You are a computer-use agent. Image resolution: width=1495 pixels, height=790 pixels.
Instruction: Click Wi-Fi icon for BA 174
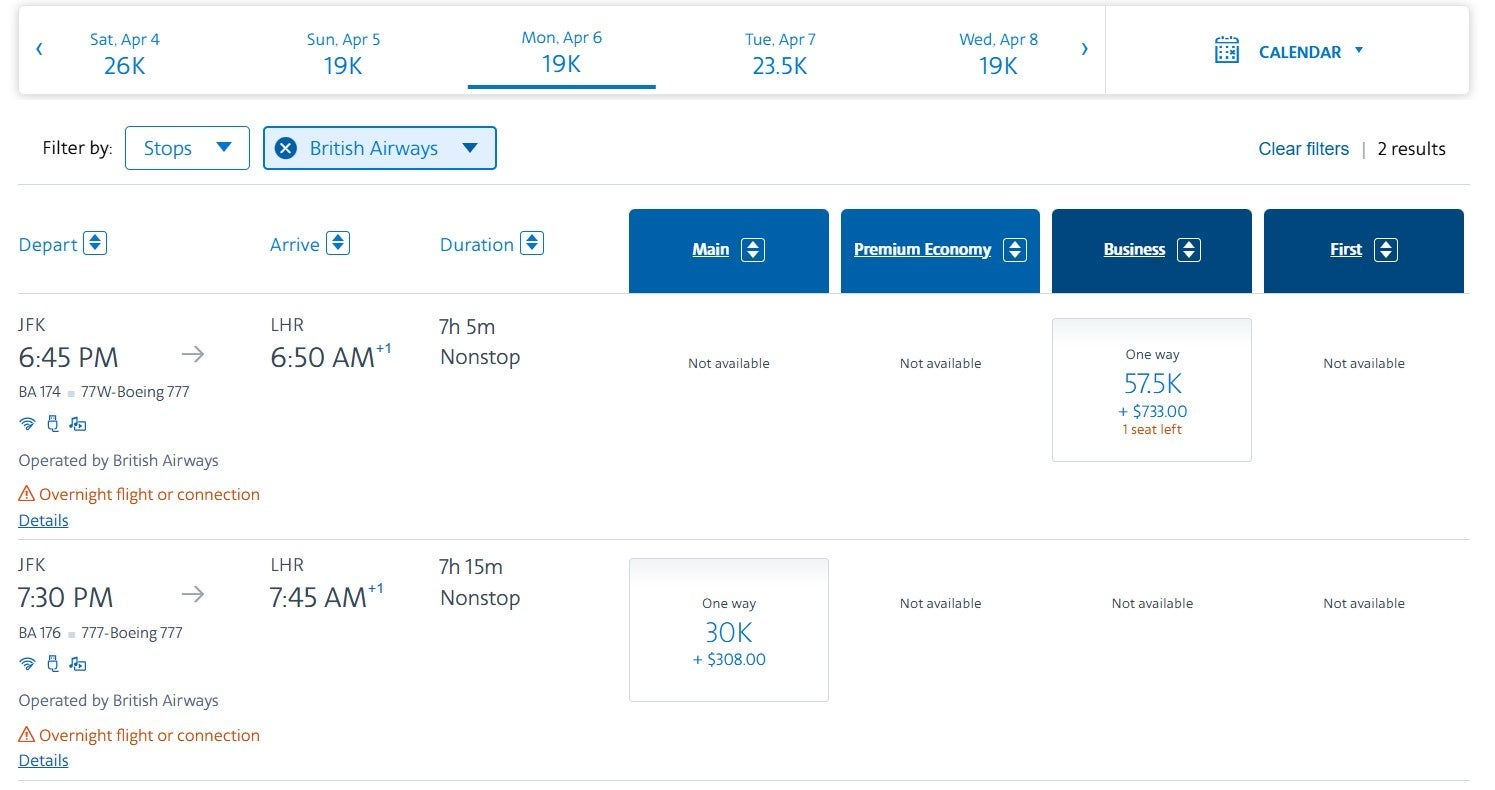pyautogui.click(x=27, y=424)
